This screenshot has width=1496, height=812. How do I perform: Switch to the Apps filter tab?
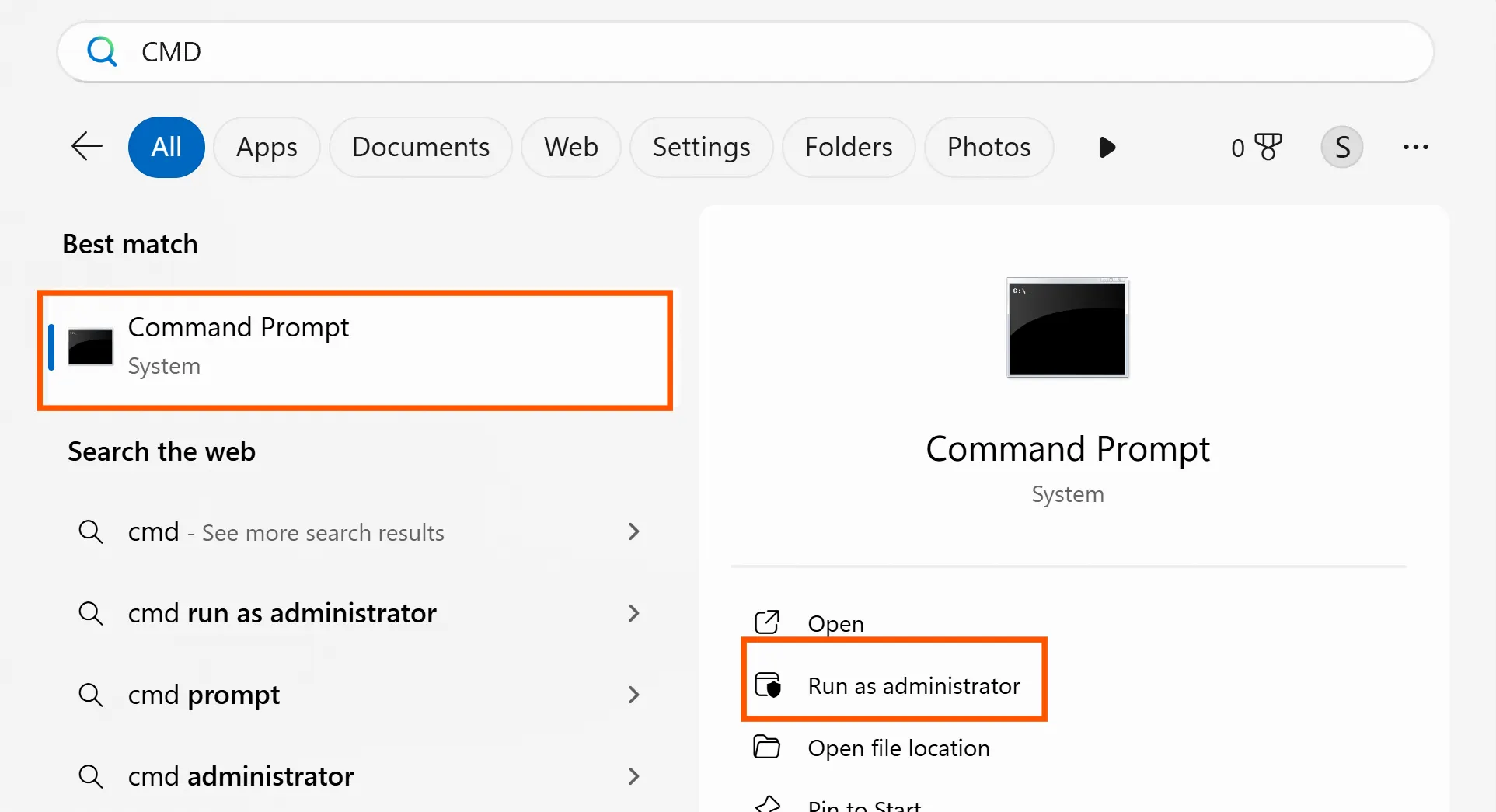[267, 147]
